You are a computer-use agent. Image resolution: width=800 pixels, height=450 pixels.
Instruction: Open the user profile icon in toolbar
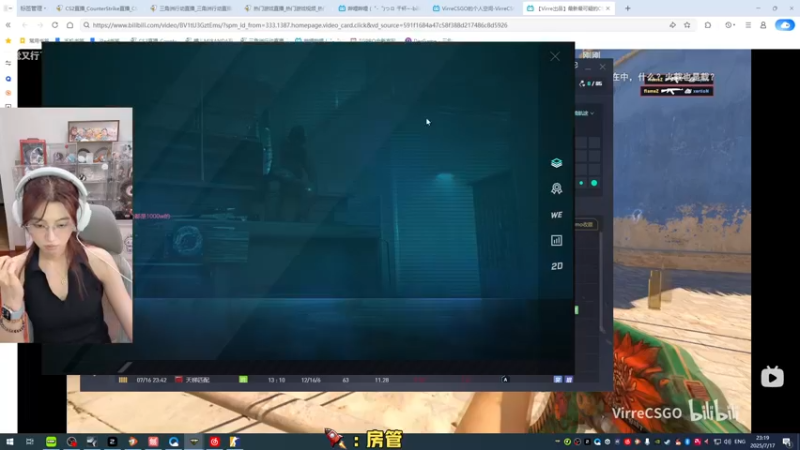[763, 25]
